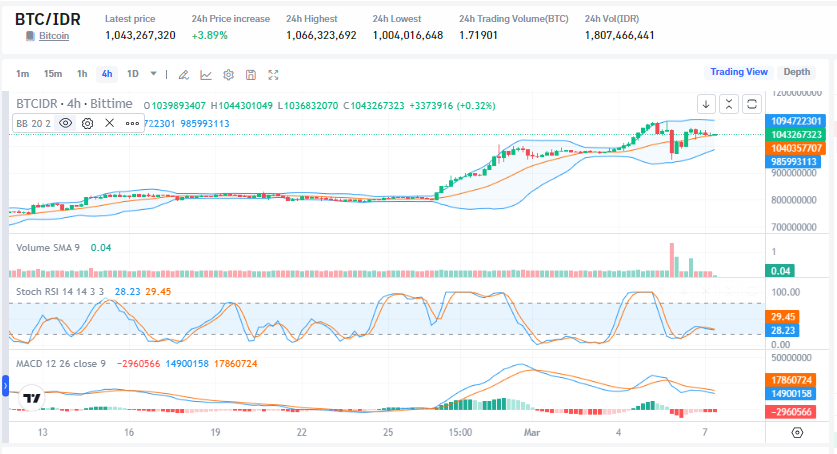Open the Bitcoin link under BTC/IDR
837x454 pixels.
(54, 36)
